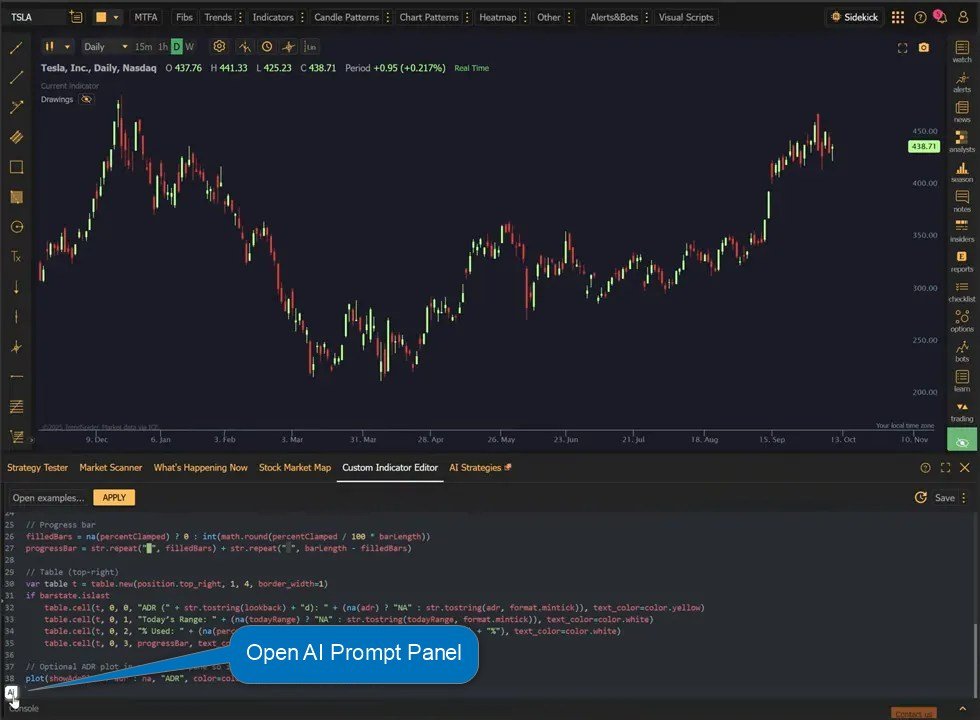Open the user account profile icon
The width and height of the screenshot is (980, 720).
[x=963, y=17]
